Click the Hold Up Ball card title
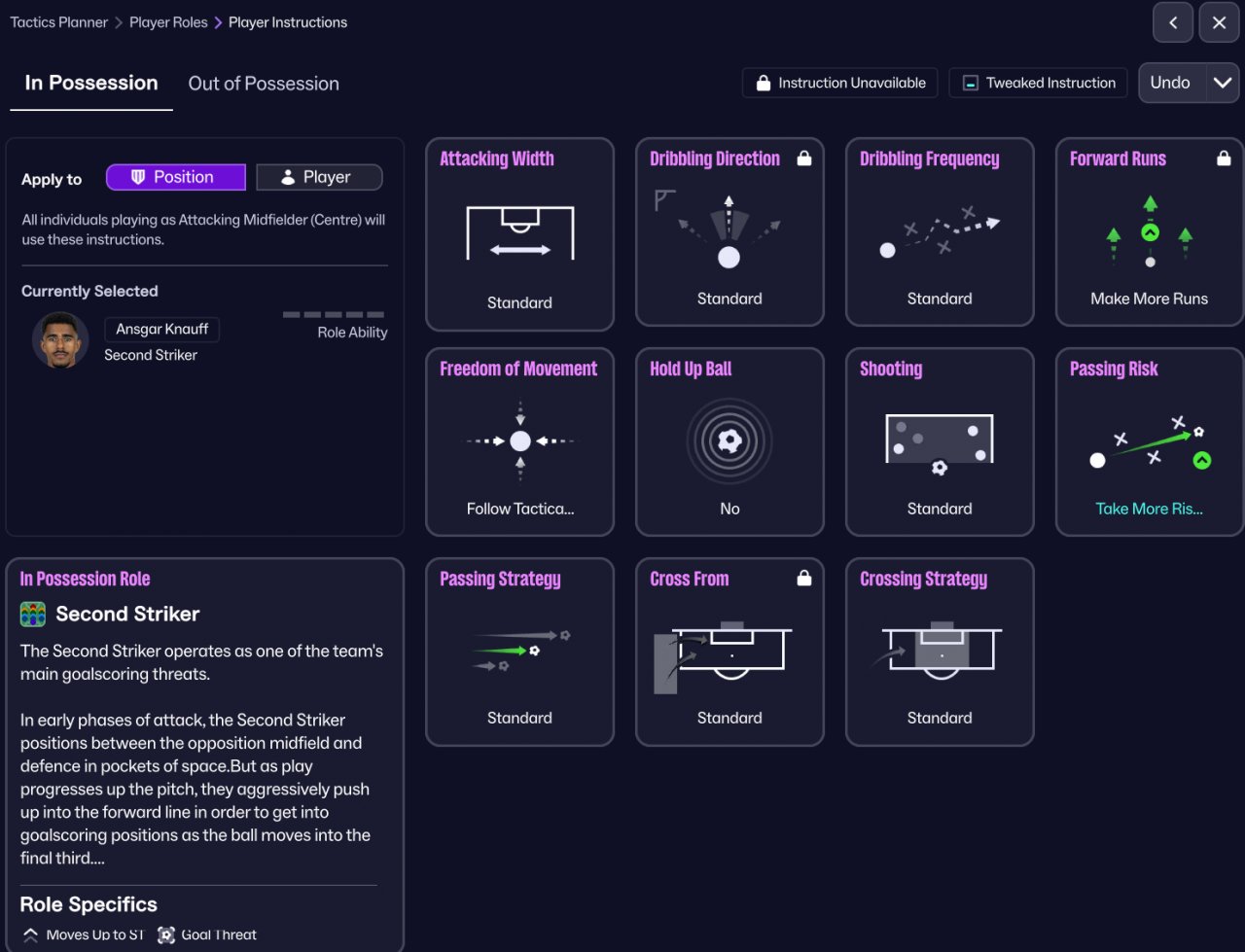The image size is (1245, 952). pyautogui.click(x=691, y=369)
